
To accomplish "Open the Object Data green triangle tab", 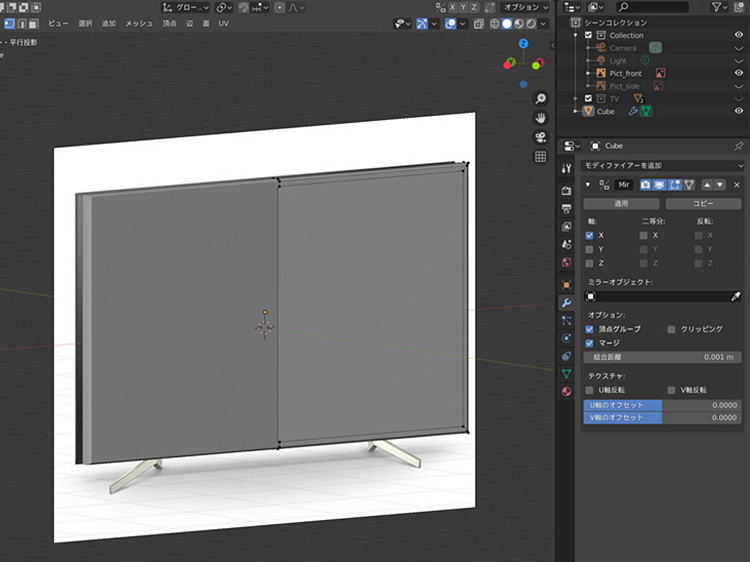I will 566,373.
